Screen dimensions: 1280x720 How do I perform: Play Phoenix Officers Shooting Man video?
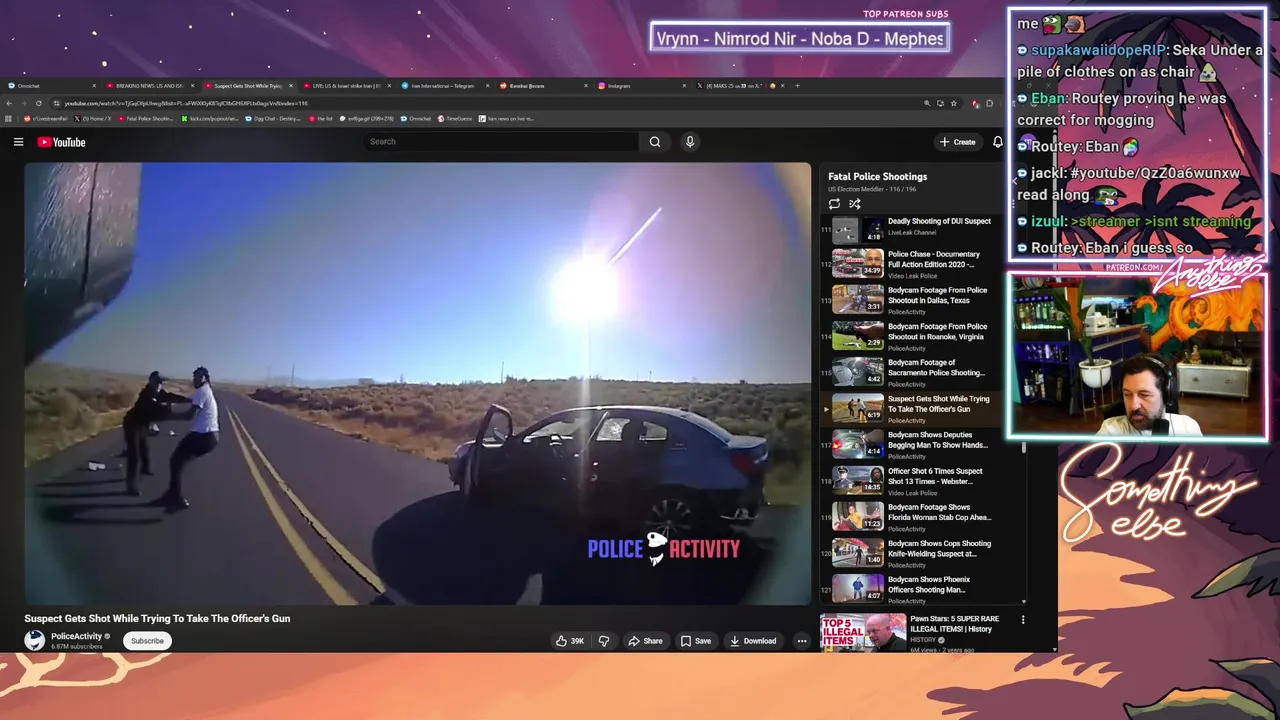(925, 588)
